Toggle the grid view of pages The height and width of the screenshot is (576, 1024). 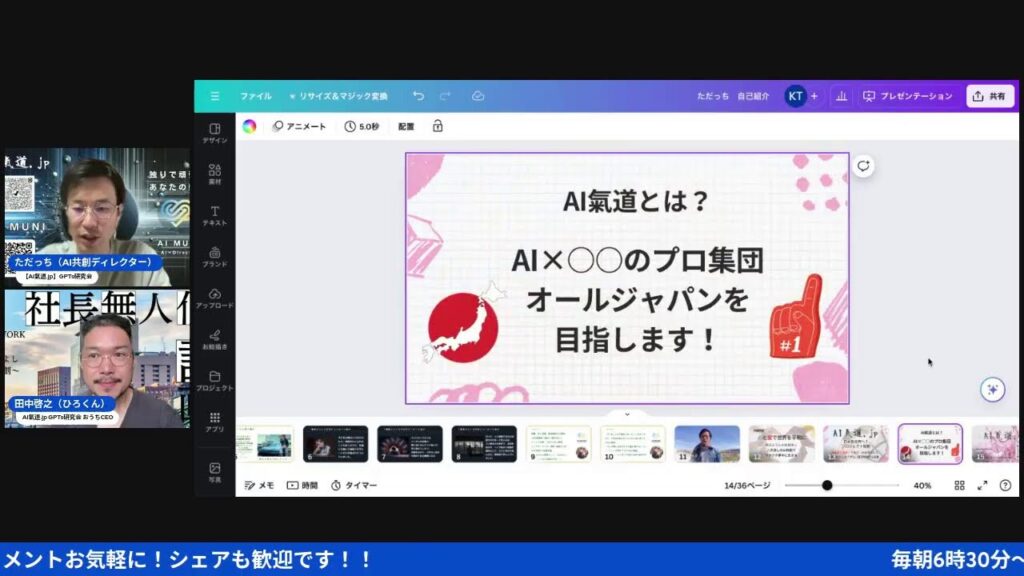959,485
